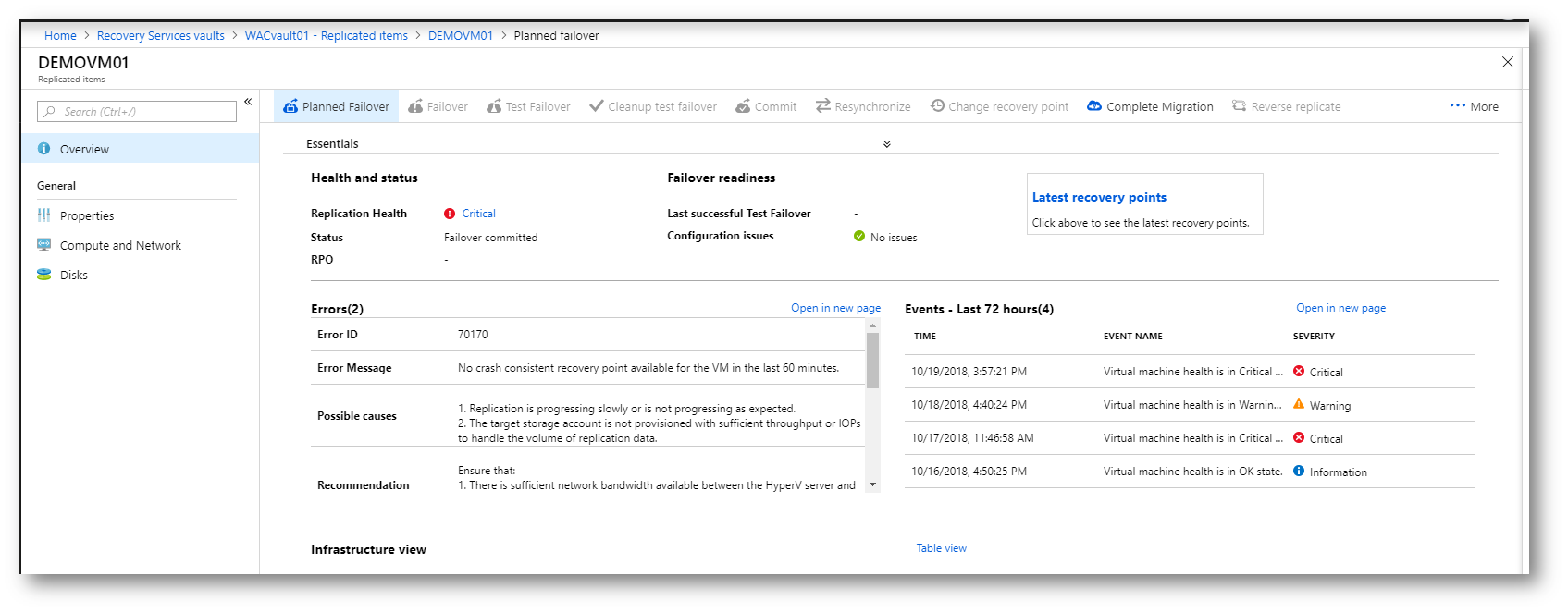Click the 10/17/2018, 11:46:58 AM event time
This screenshot has height=613, width=1568.
[x=972, y=438]
